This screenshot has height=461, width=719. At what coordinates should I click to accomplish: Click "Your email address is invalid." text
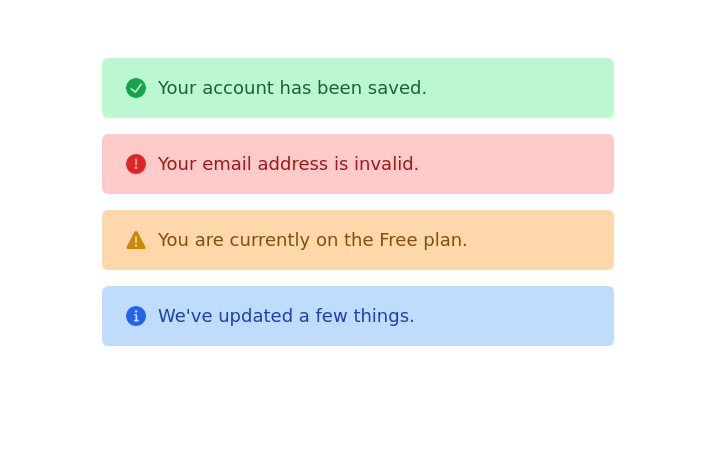[x=288, y=165]
